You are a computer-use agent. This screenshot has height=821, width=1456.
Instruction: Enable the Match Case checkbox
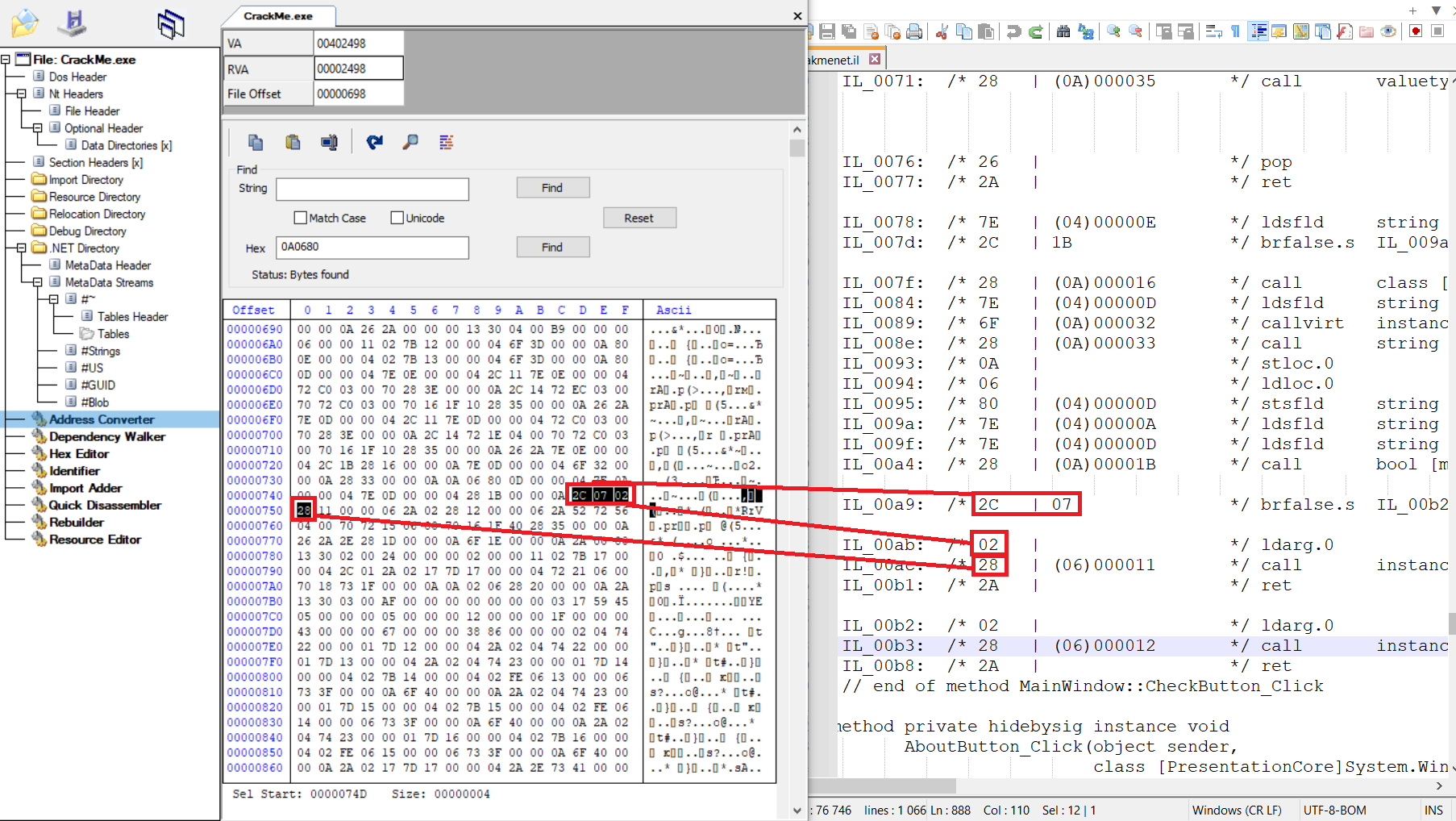[x=301, y=218]
